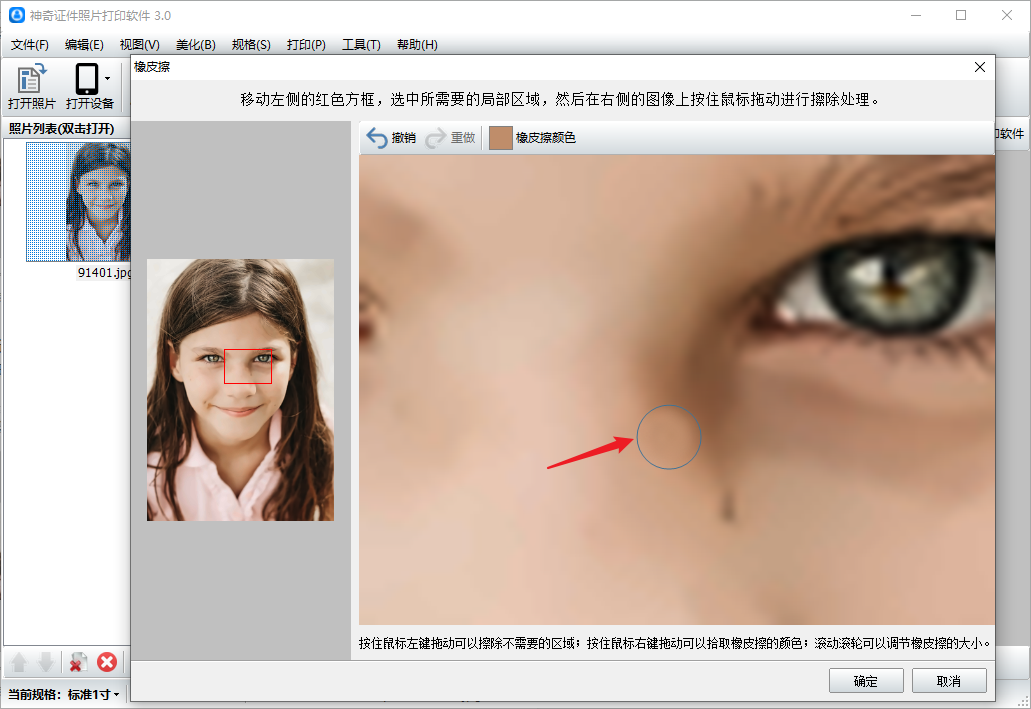
Task: Open the 规格(S) menu
Action: (x=251, y=45)
